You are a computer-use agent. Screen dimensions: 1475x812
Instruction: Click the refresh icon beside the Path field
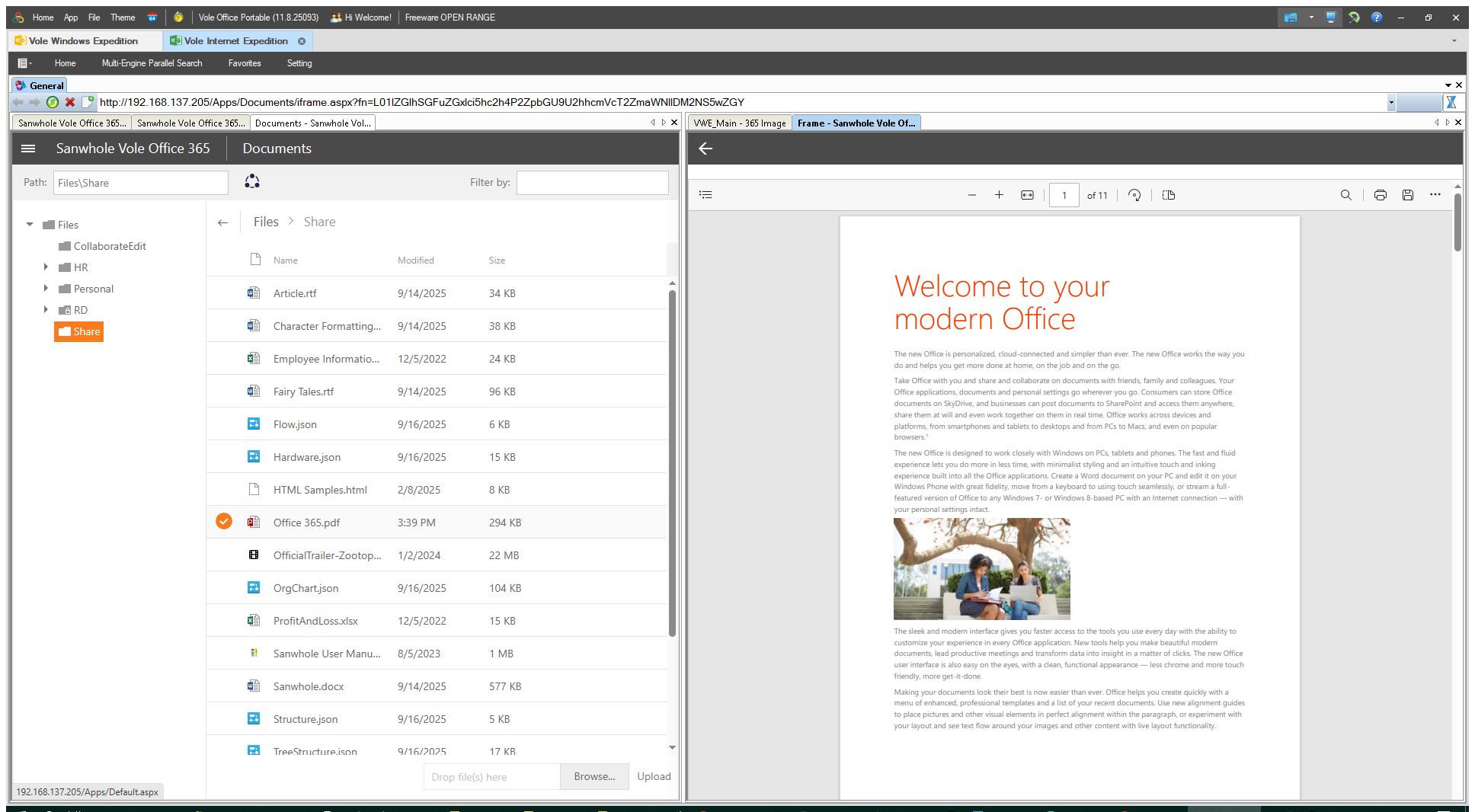pyautogui.click(x=252, y=181)
